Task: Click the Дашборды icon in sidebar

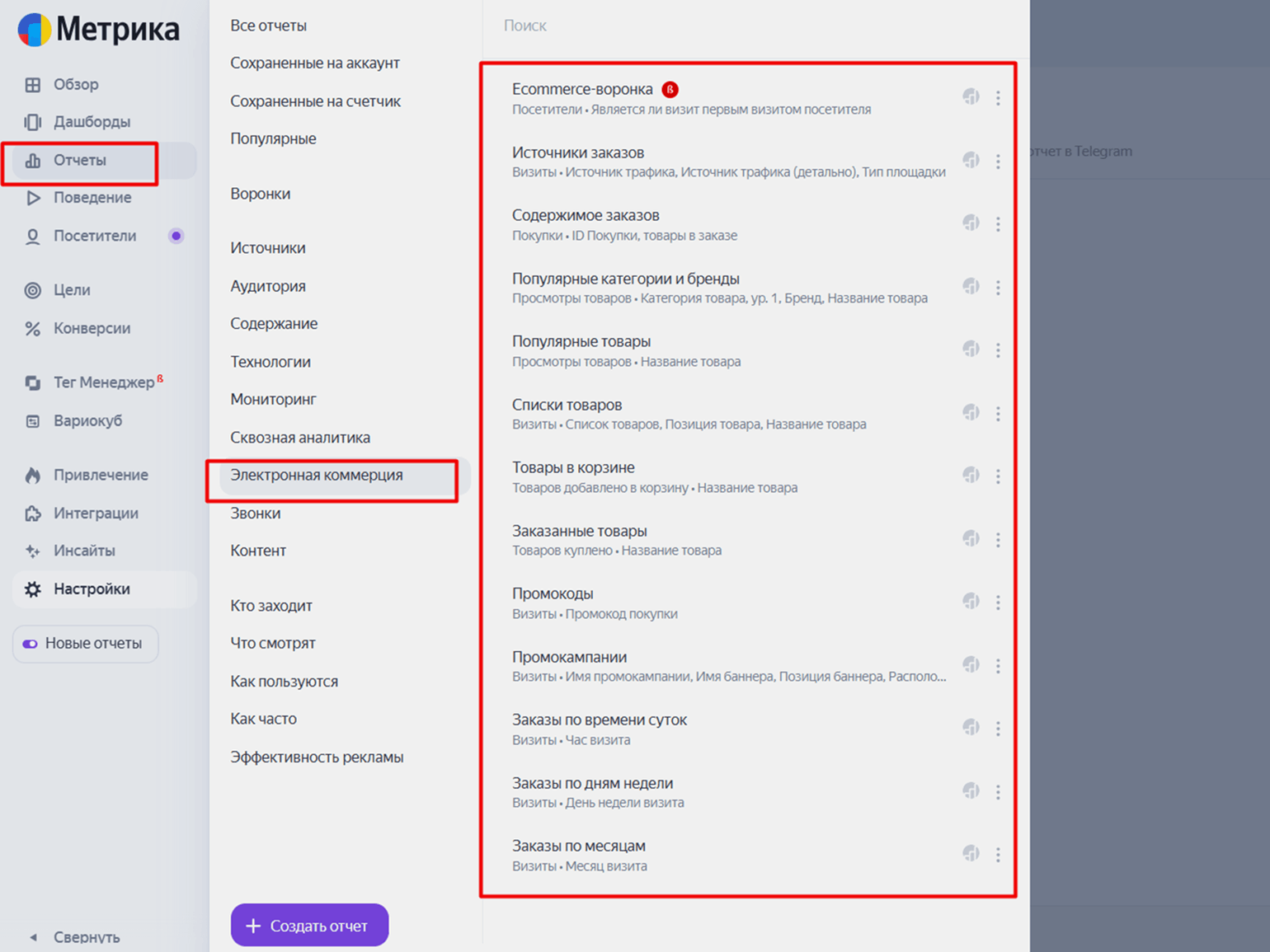Action: [x=33, y=122]
